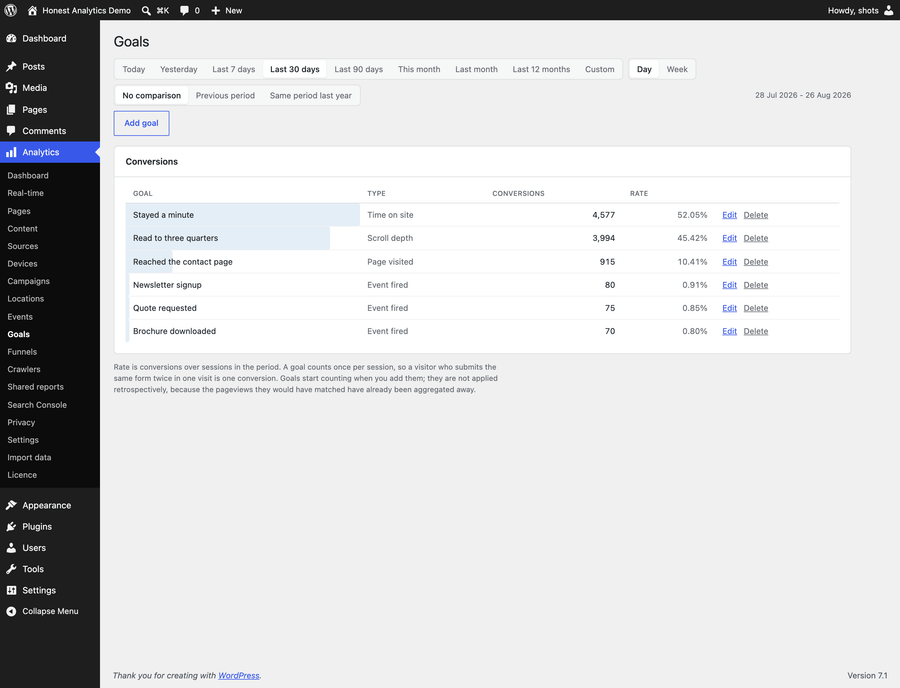Edit the Reached the contact page goal

(729, 262)
